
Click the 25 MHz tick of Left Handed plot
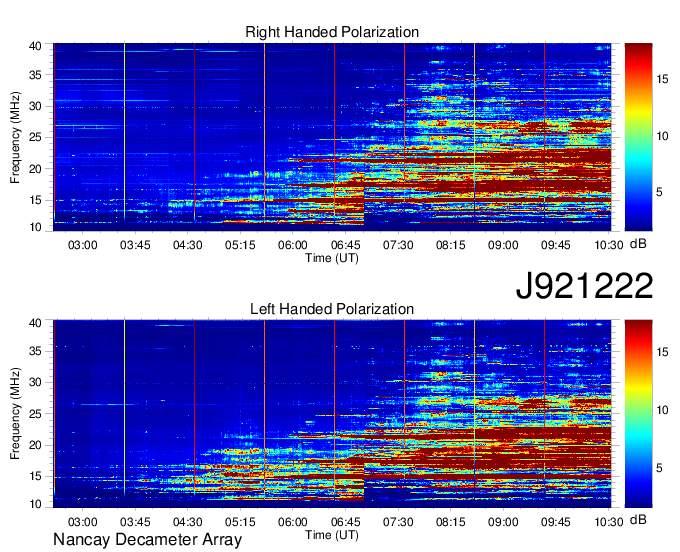tap(35, 414)
